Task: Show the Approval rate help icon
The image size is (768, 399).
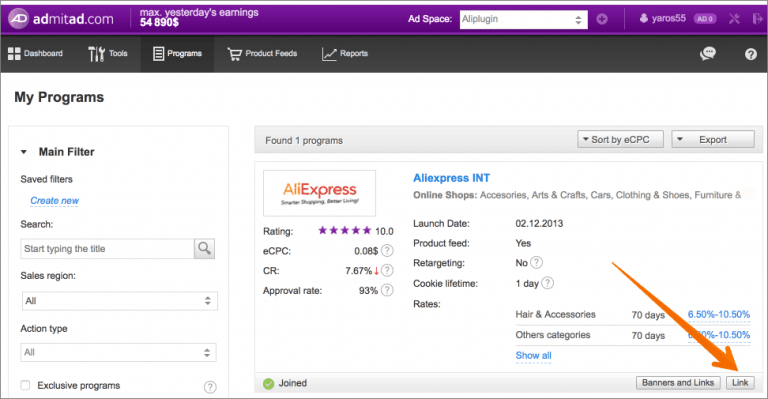Action: pyautogui.click(x=387, y=290)
